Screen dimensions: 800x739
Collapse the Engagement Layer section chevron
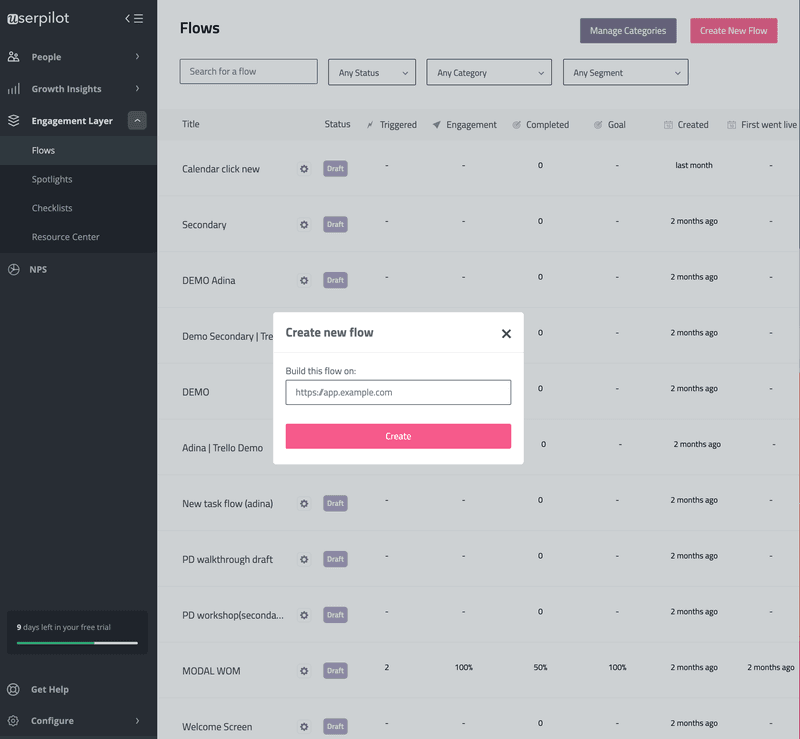[x=137, y=120]
